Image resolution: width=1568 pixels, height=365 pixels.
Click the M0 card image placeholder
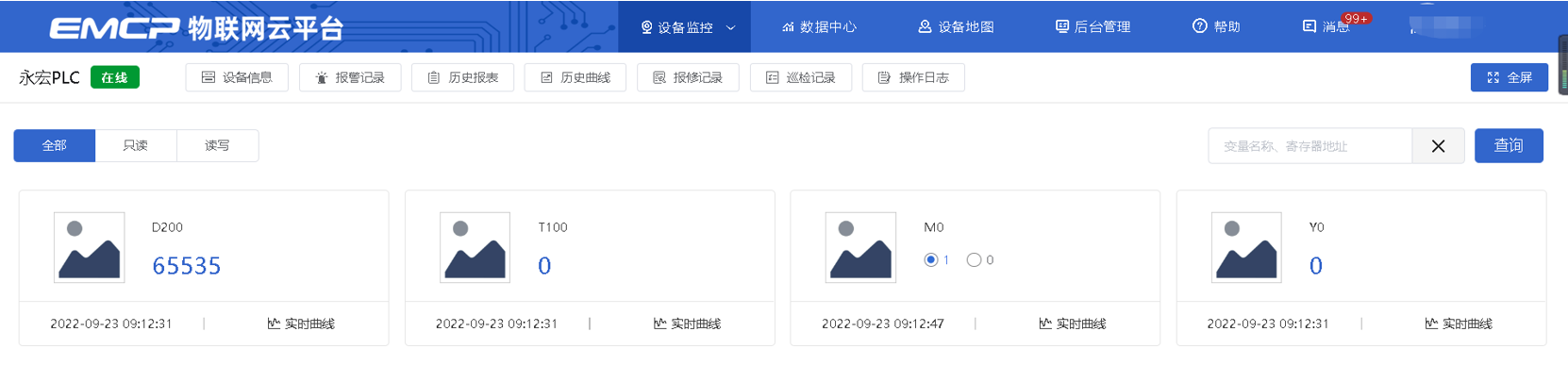pos(860,247)
